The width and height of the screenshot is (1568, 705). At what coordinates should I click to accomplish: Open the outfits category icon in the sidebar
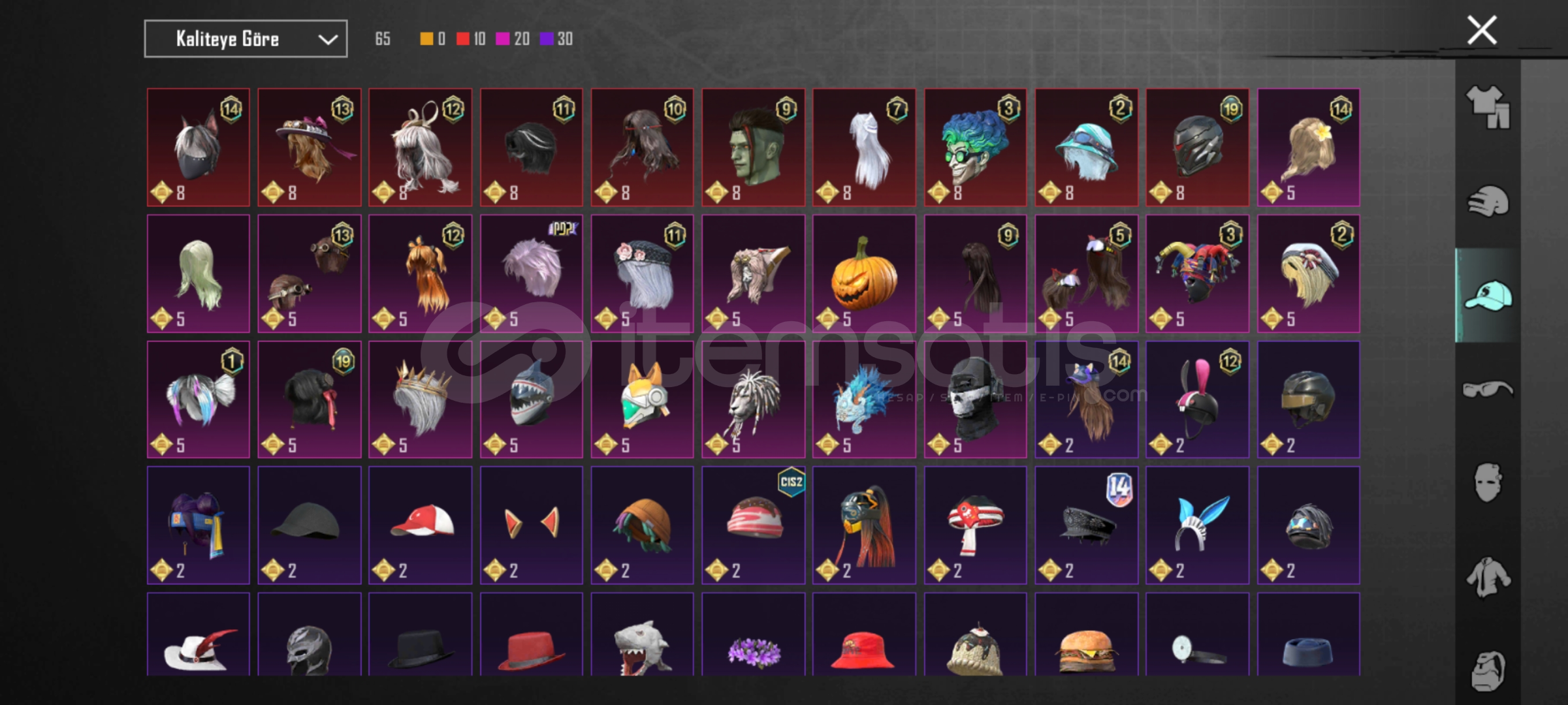click(x=1488, y=107)
